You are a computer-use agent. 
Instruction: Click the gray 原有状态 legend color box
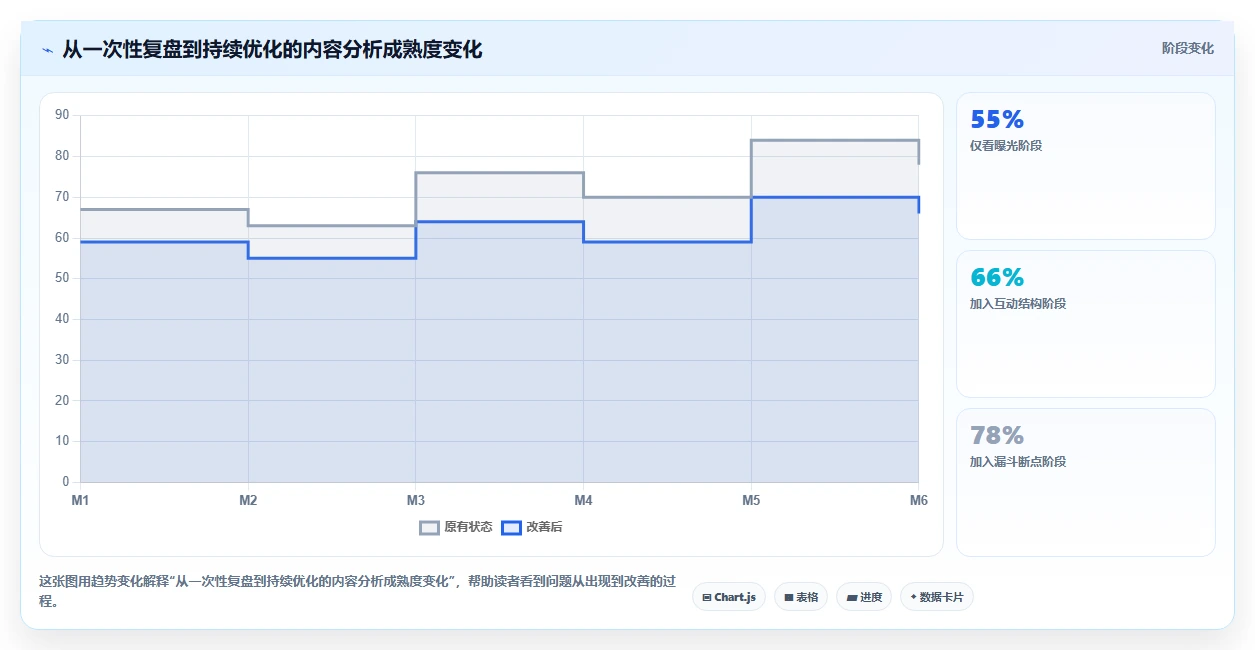coord(429,527)
